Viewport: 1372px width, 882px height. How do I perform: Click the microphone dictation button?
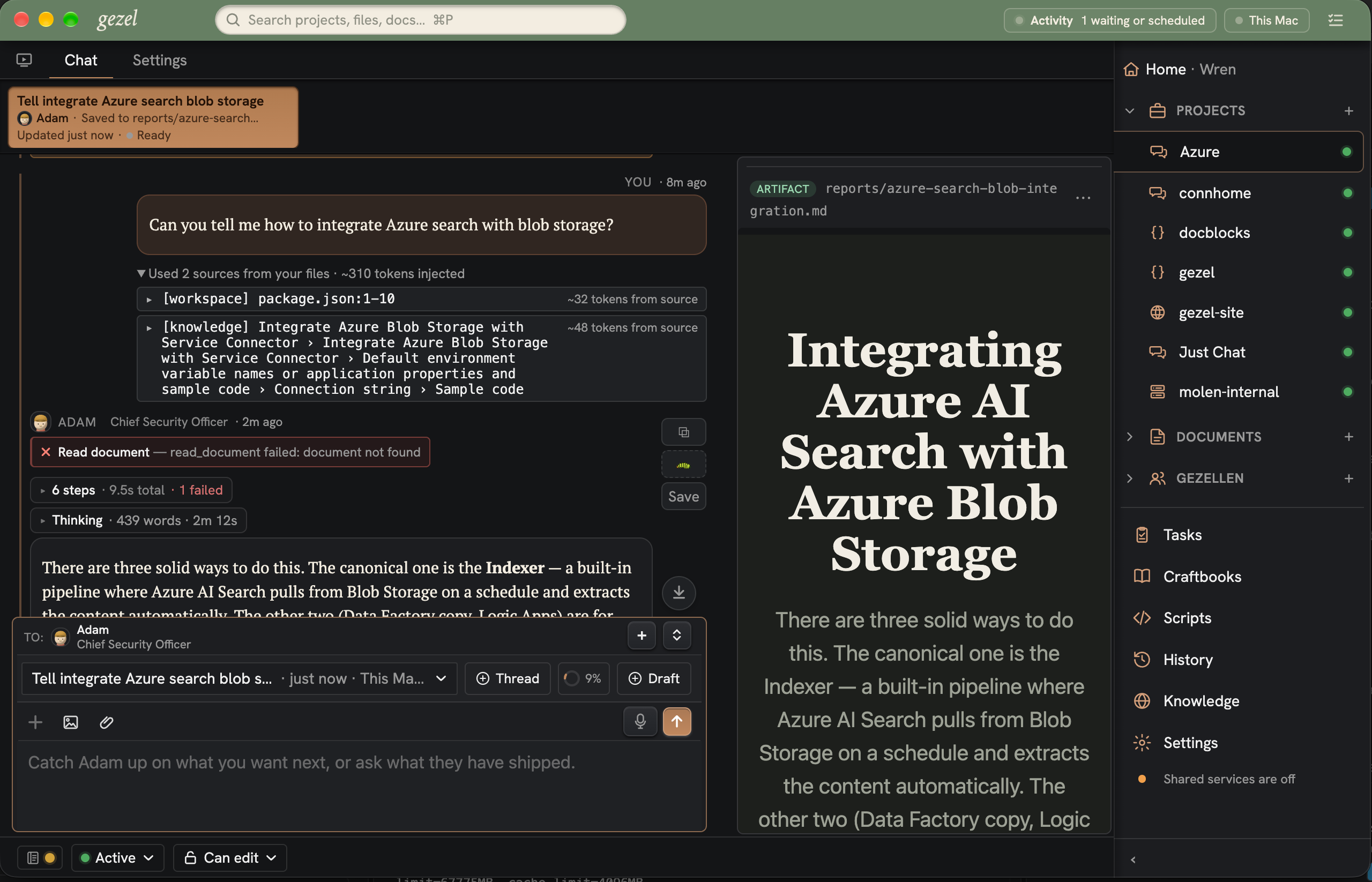point(640,721)
